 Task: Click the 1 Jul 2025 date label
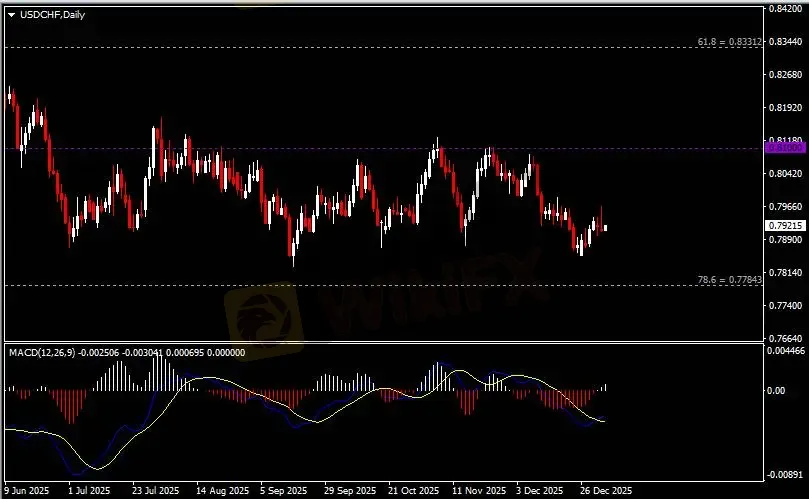[x=89, y=490]
